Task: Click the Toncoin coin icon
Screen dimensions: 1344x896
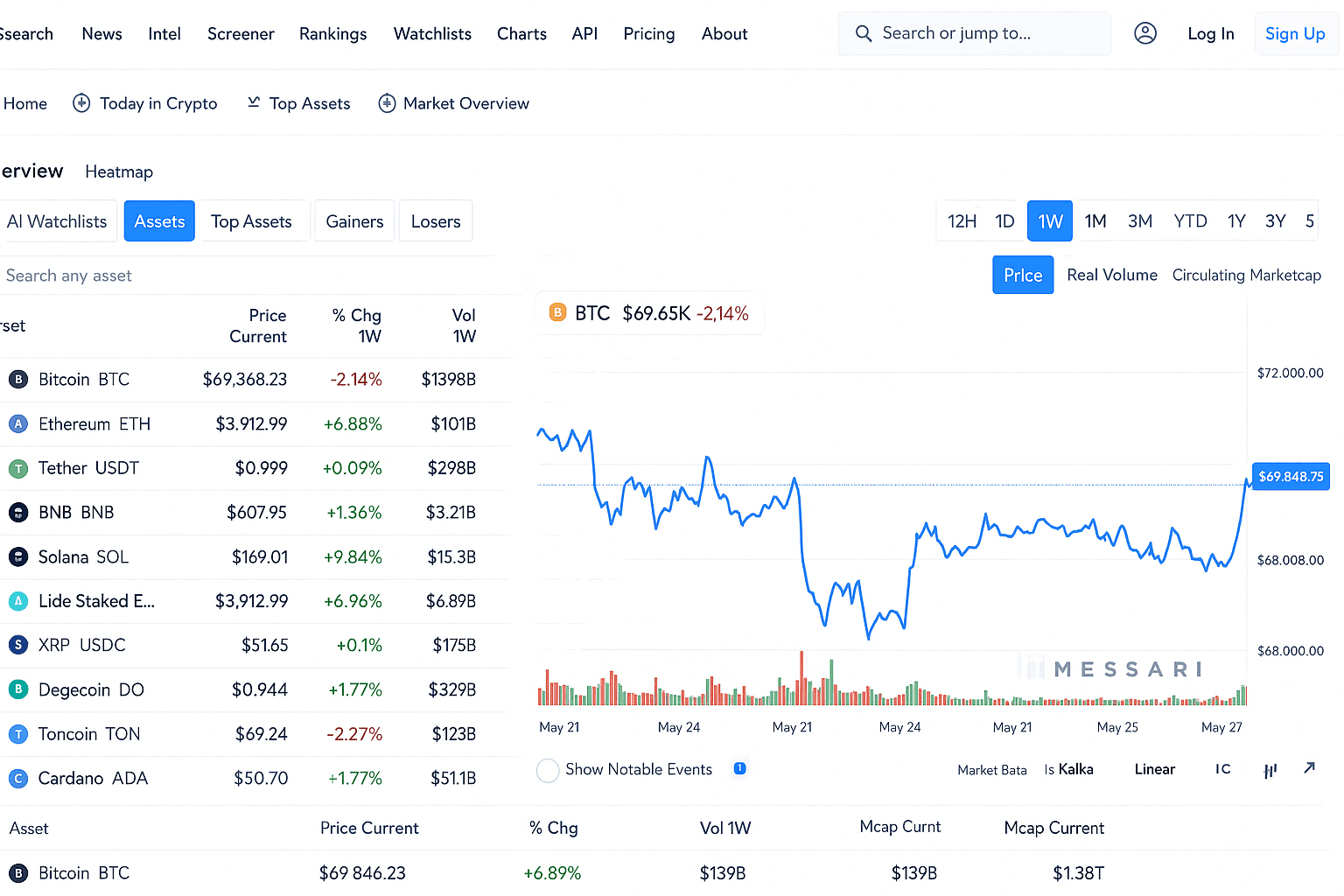Action: [x=18, y=734]
